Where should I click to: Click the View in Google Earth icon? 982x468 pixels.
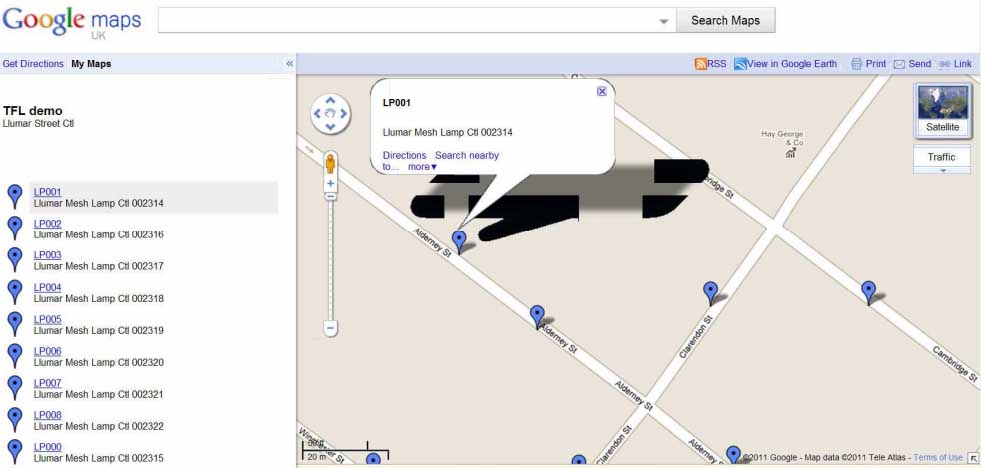click(740, 64)
